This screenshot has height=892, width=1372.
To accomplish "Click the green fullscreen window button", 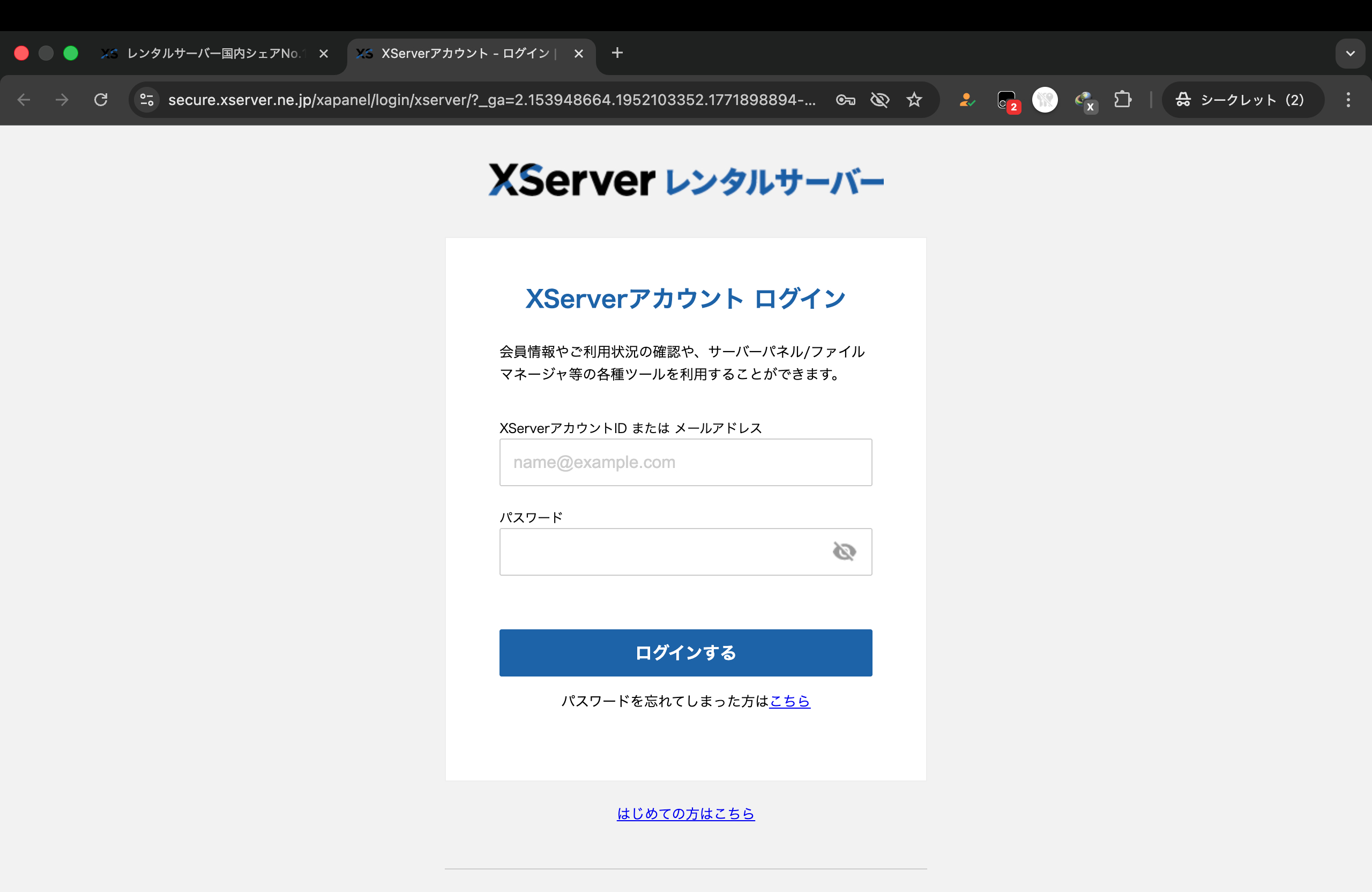I will point(70,54).
